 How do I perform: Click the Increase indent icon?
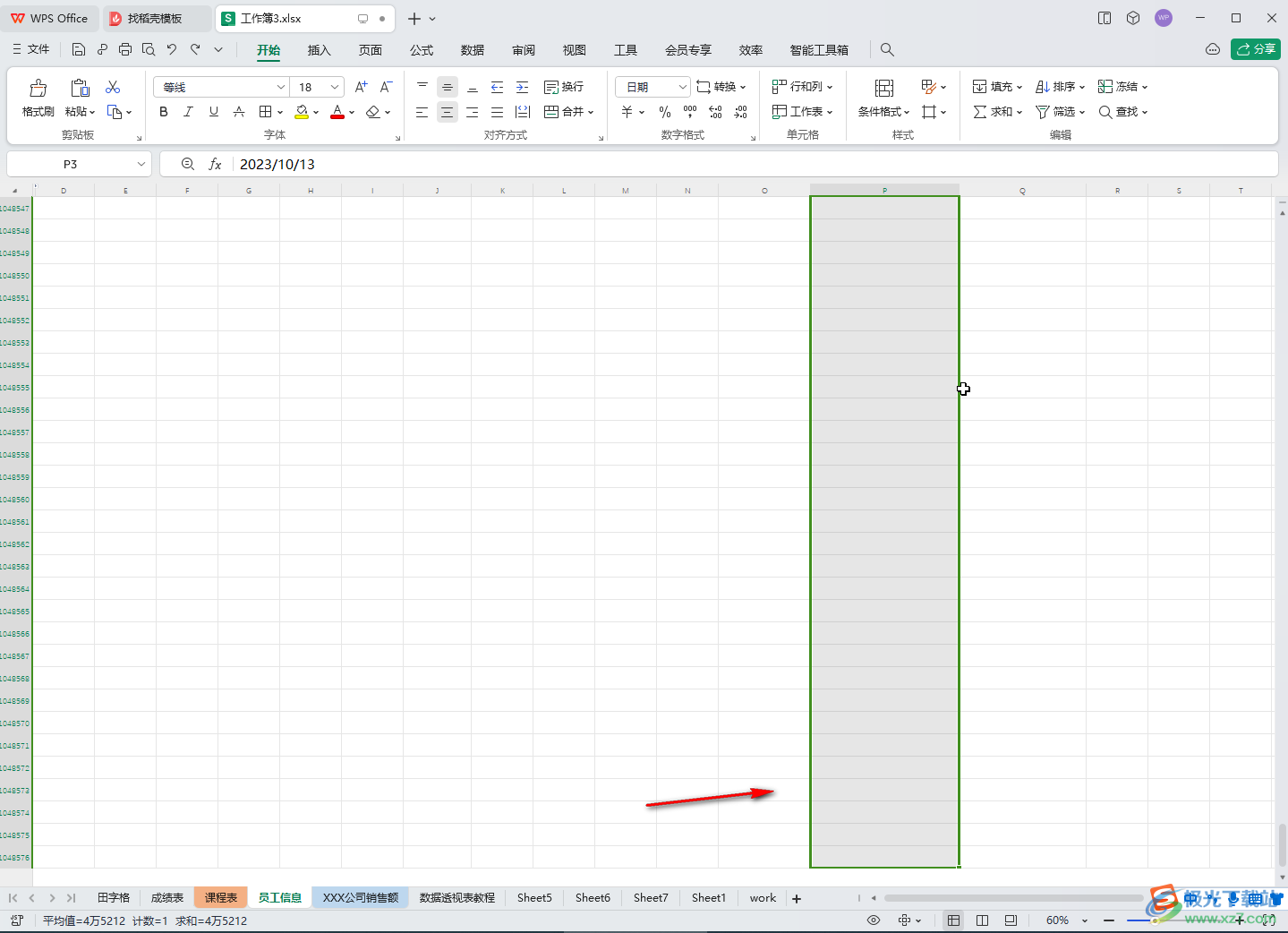pos(522,87)
